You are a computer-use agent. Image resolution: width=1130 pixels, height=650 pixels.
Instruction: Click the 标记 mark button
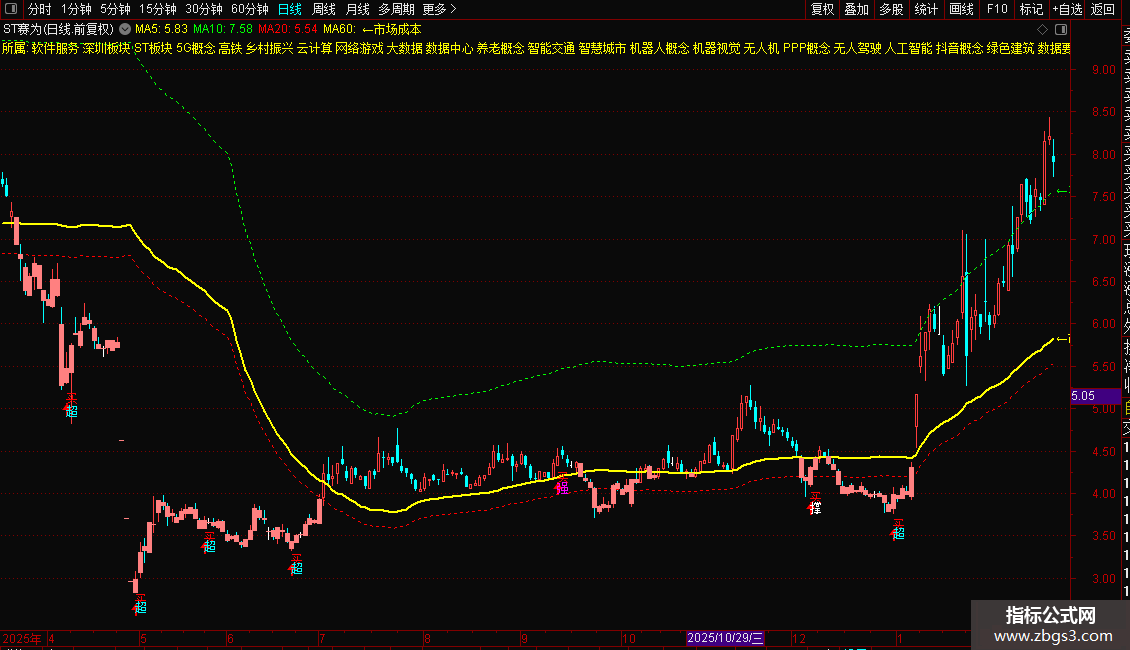tap(1031, 9)
